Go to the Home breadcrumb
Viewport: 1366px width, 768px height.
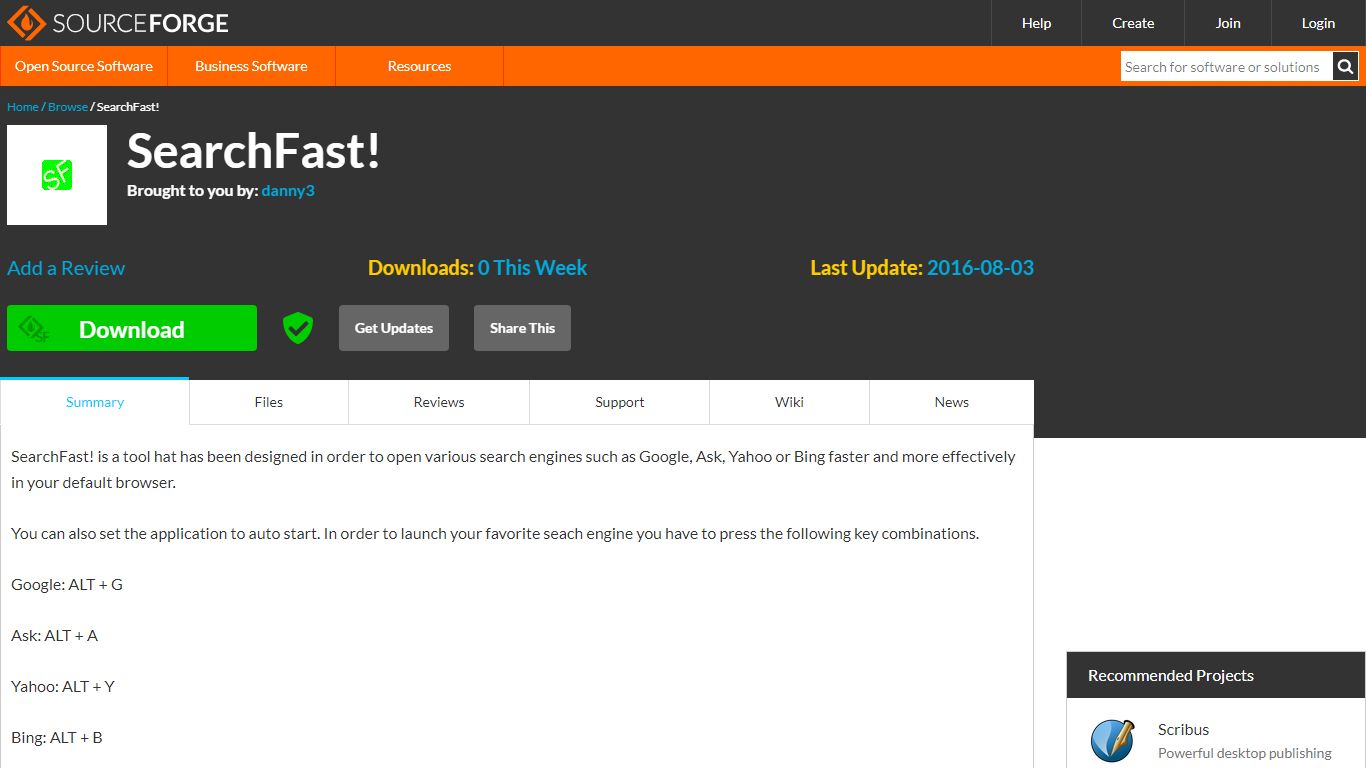coord(23,107)
